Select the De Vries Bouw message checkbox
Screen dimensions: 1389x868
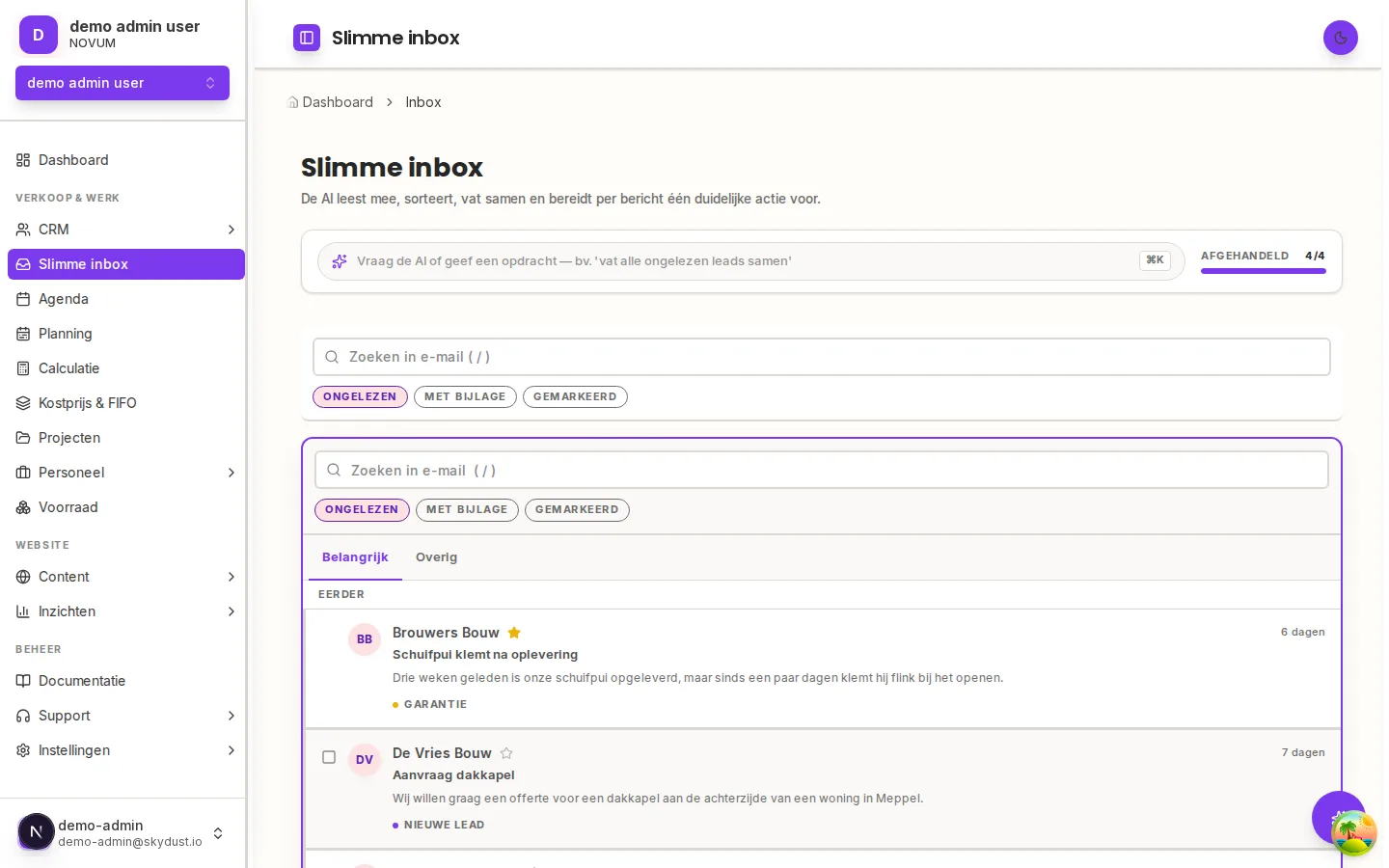point(329,757)
